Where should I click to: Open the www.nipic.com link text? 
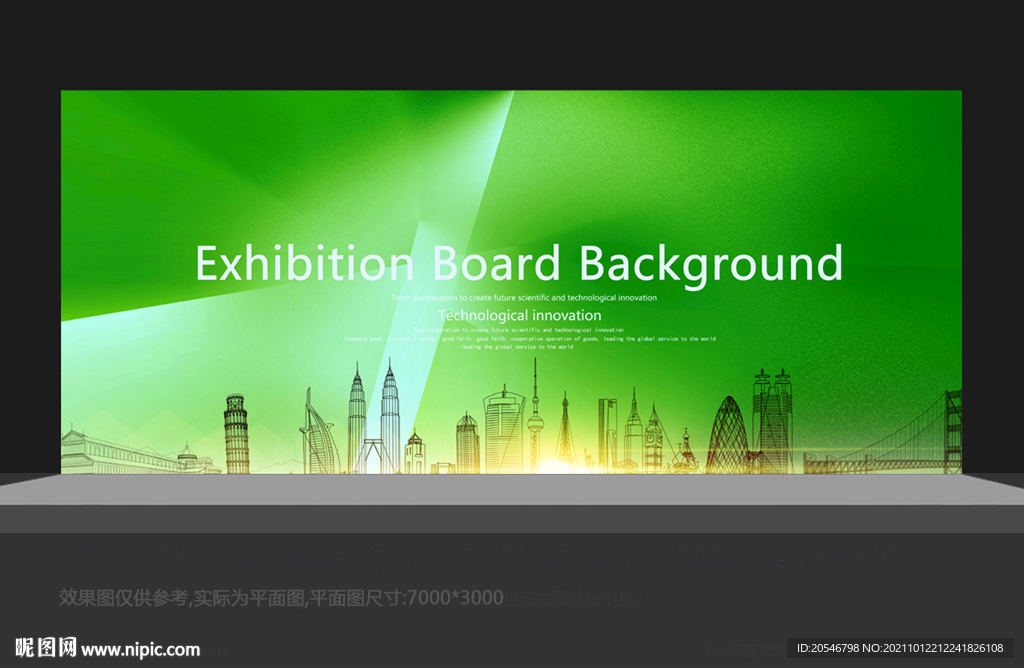click(x=140, y=650)
